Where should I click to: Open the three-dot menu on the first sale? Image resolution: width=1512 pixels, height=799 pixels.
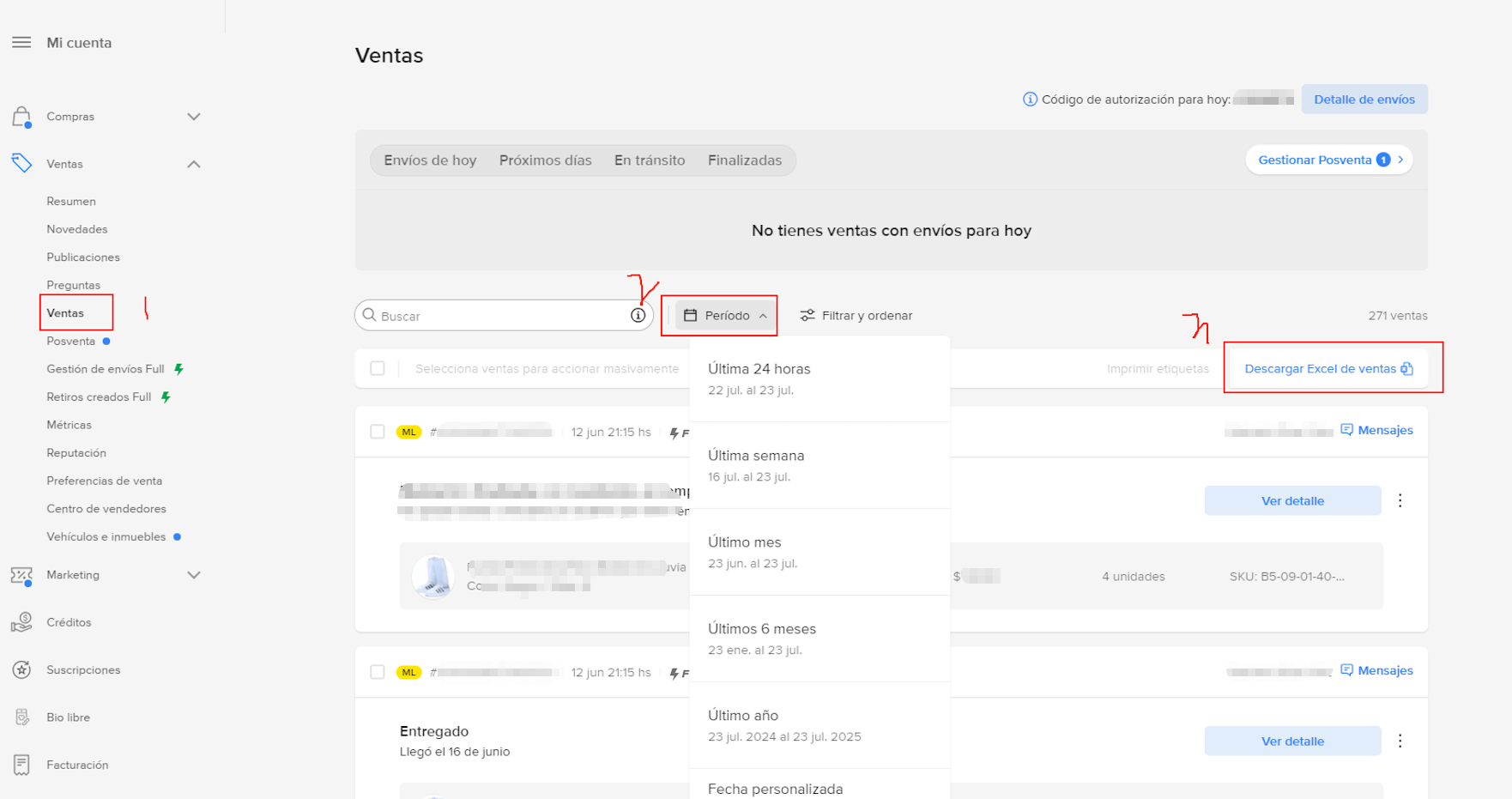(x=1400, y=500)
